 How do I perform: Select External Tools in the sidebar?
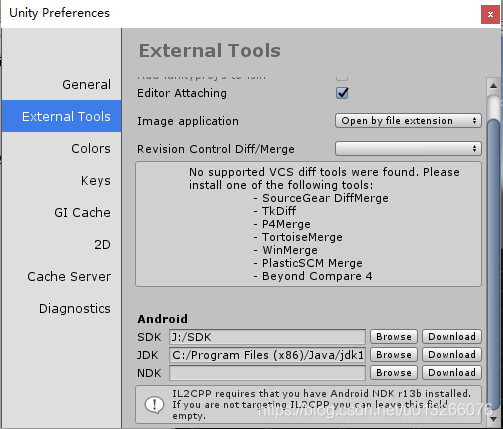pos(62,116)
